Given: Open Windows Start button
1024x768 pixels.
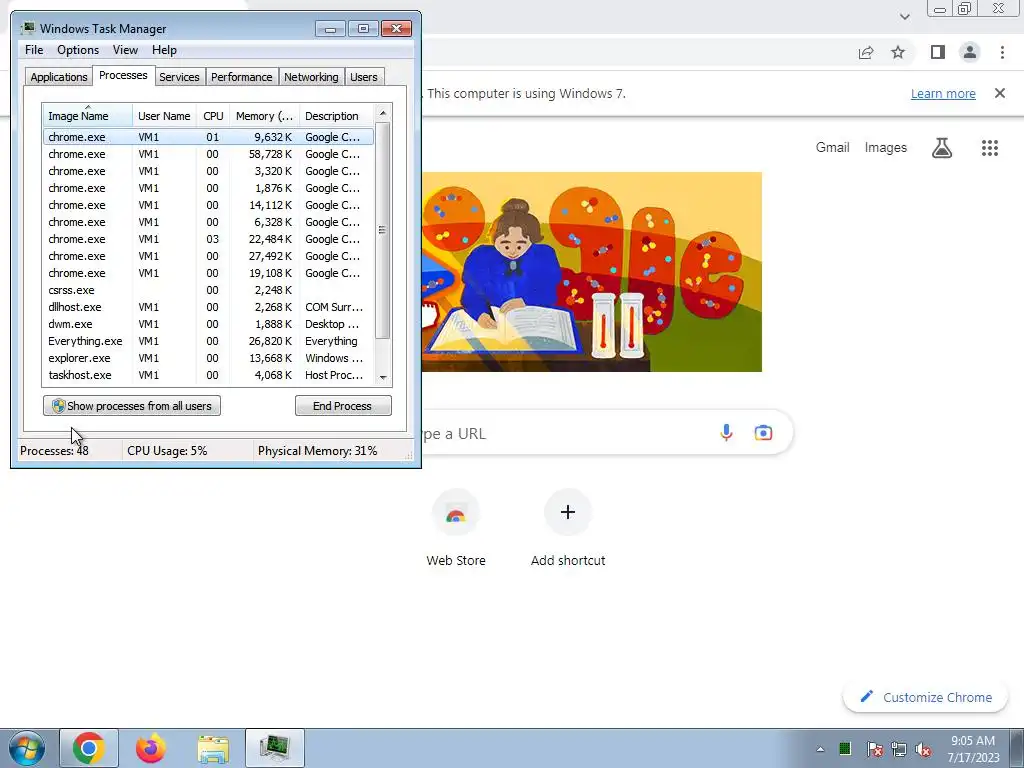Looking at the screenshot, I should 26,748.
